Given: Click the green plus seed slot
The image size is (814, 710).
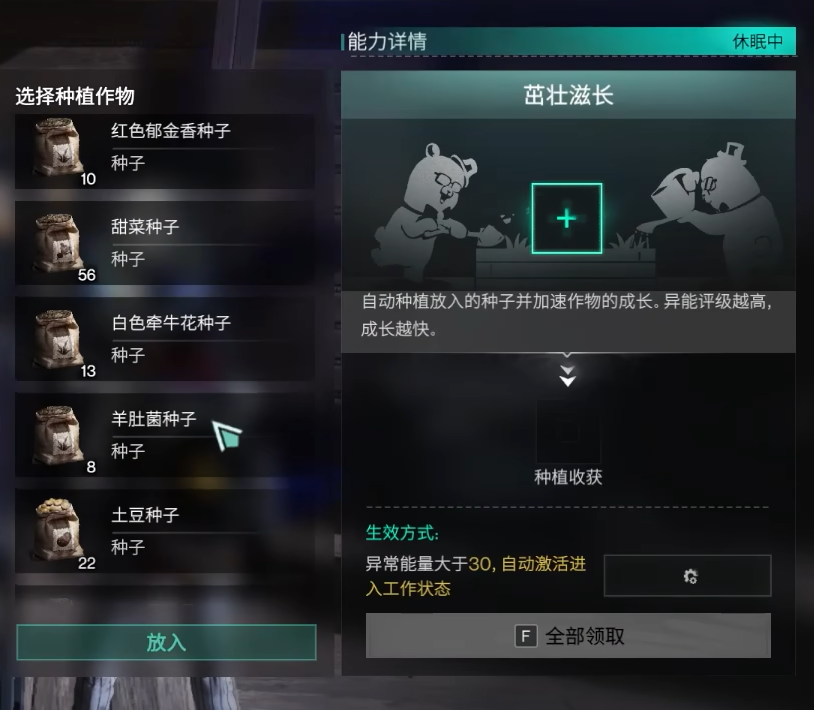Looking at the screenshot, I should tap(566, 218).
